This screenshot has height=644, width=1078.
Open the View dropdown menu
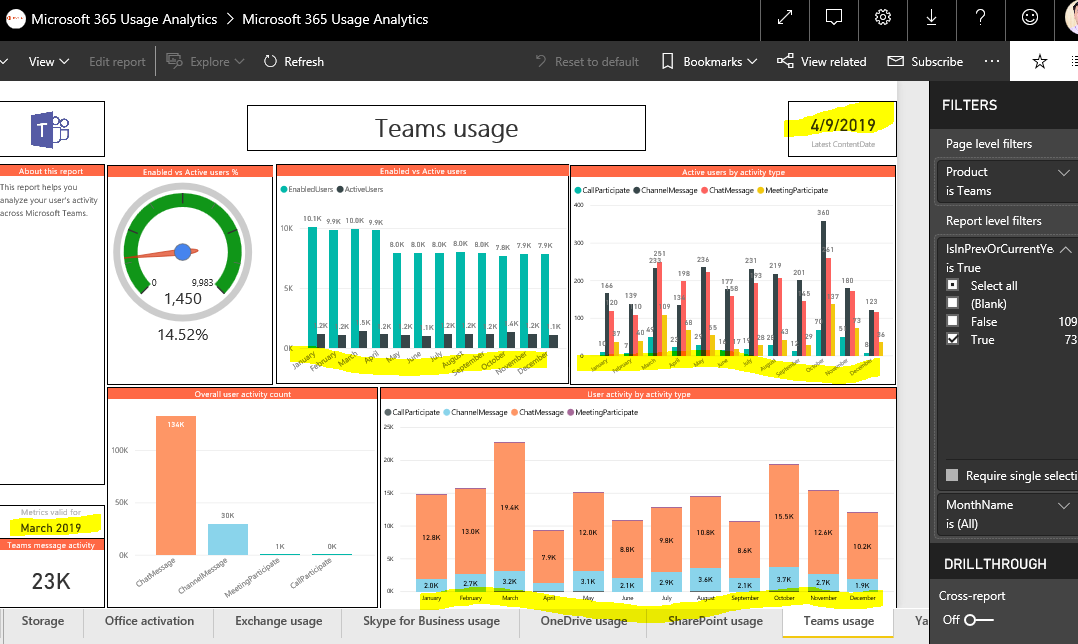[48, 61]
